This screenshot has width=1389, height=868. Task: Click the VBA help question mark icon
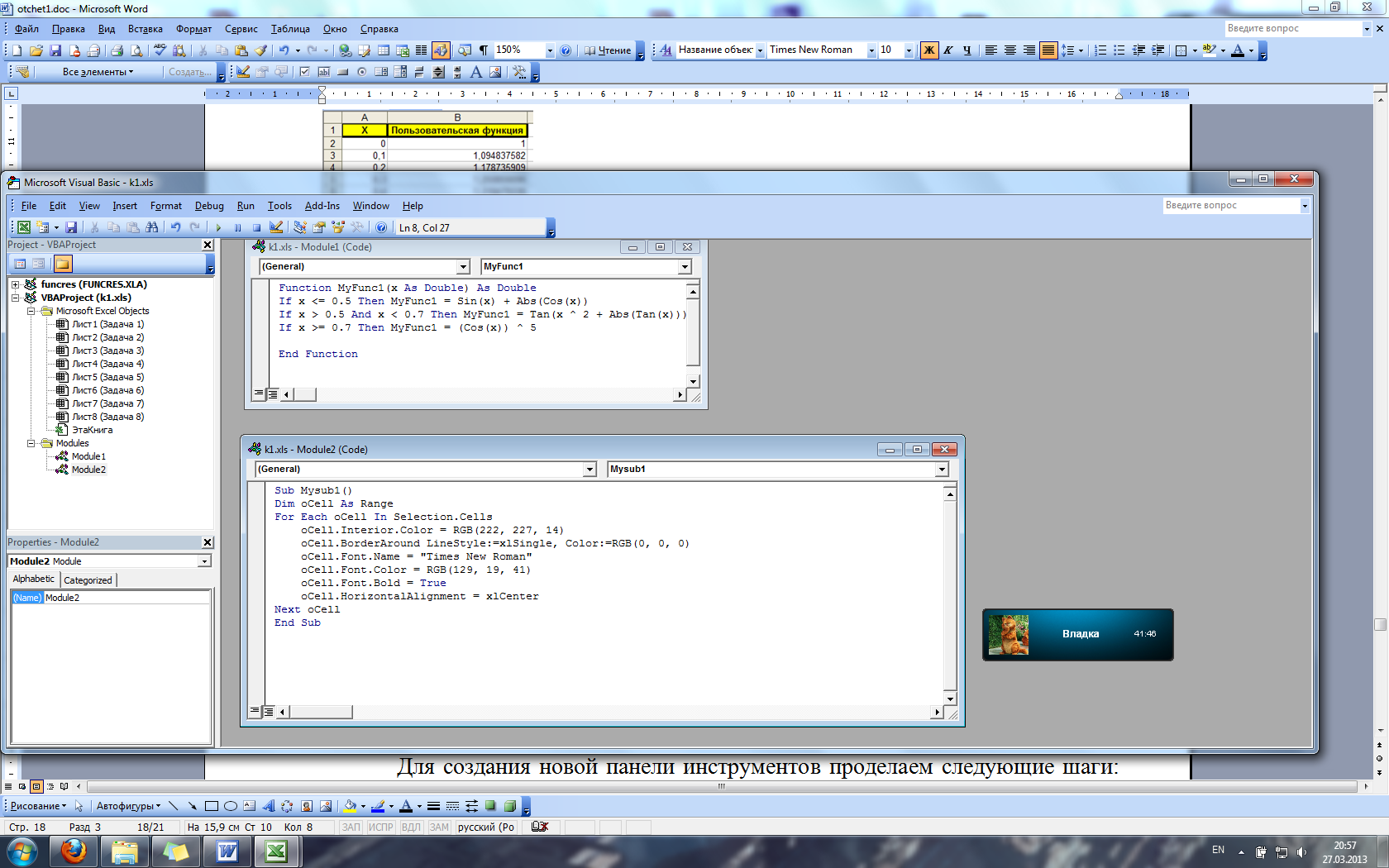point(381,227)
